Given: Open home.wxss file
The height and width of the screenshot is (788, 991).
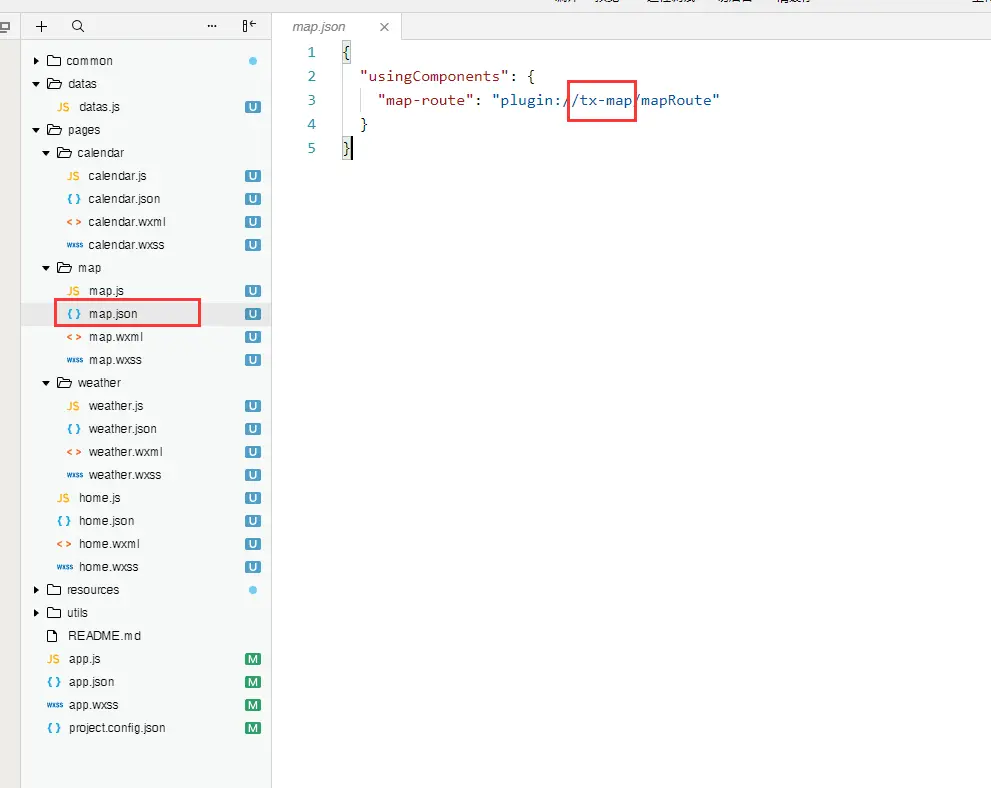Looking at the screenshot, I should click(109, 567).
